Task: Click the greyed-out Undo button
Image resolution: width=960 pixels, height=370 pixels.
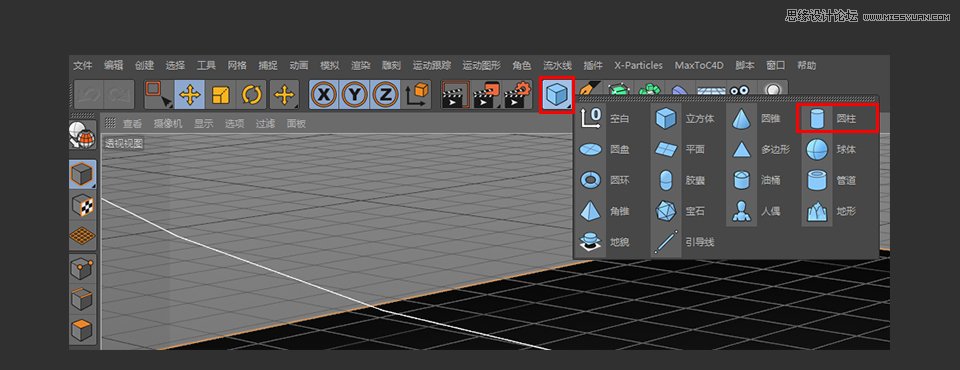Action: click(89, 95)
